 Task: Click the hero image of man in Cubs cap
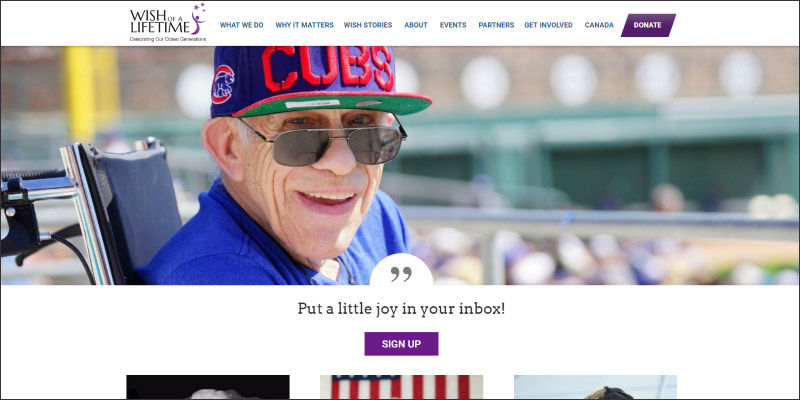pos(400,165)
